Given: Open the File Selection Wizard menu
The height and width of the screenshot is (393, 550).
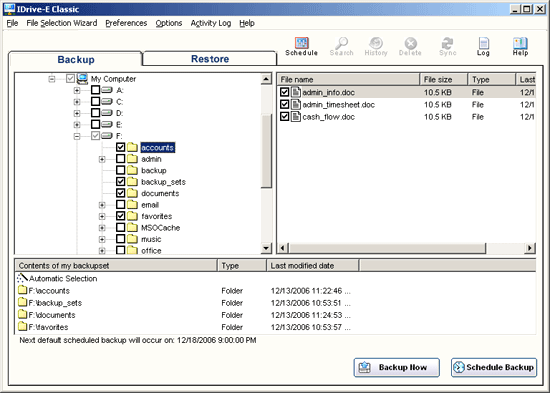Looking at the screenshot, I should 62,23.
